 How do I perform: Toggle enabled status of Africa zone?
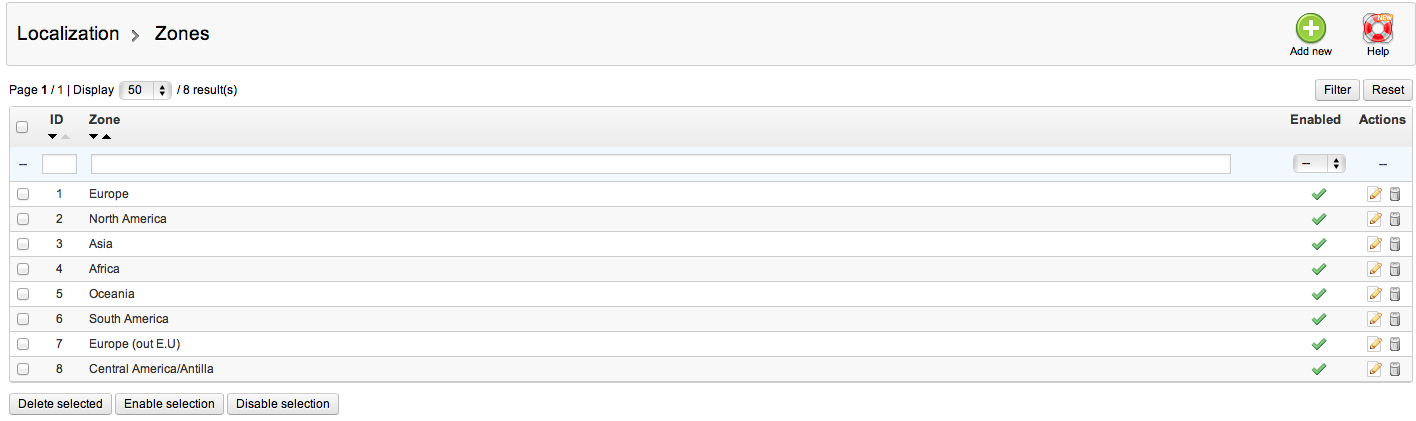pos(1318,269)
